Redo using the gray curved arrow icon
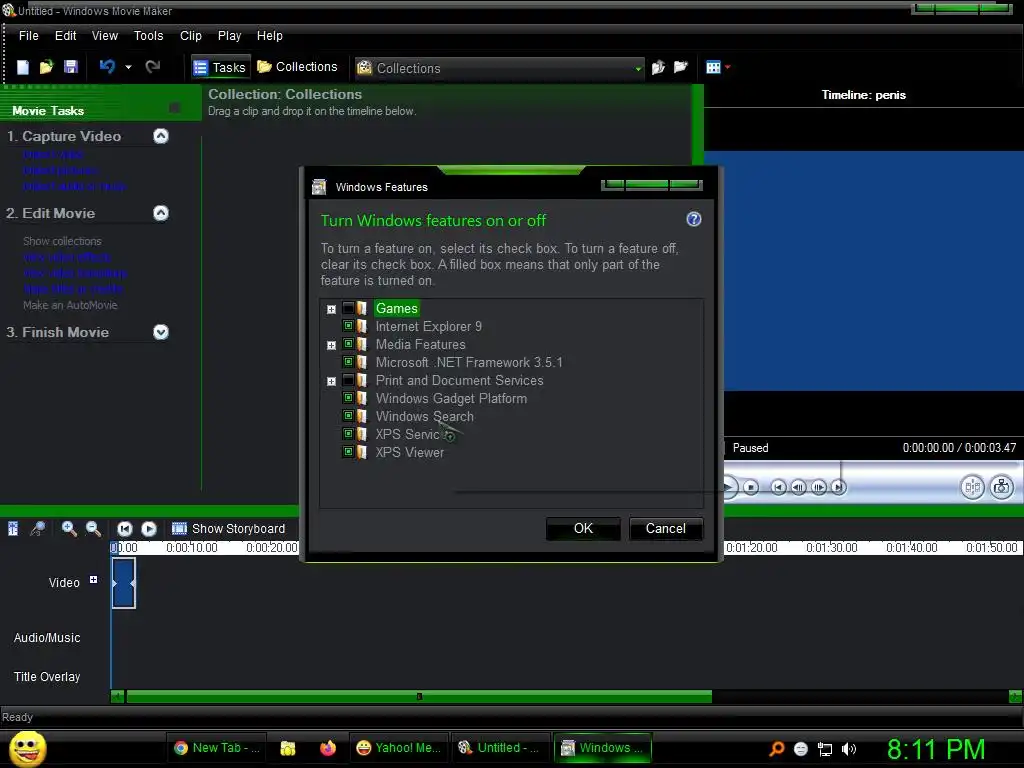Image resolution: width=1024 pixels, height=768 pixels. tap(153, 67)
